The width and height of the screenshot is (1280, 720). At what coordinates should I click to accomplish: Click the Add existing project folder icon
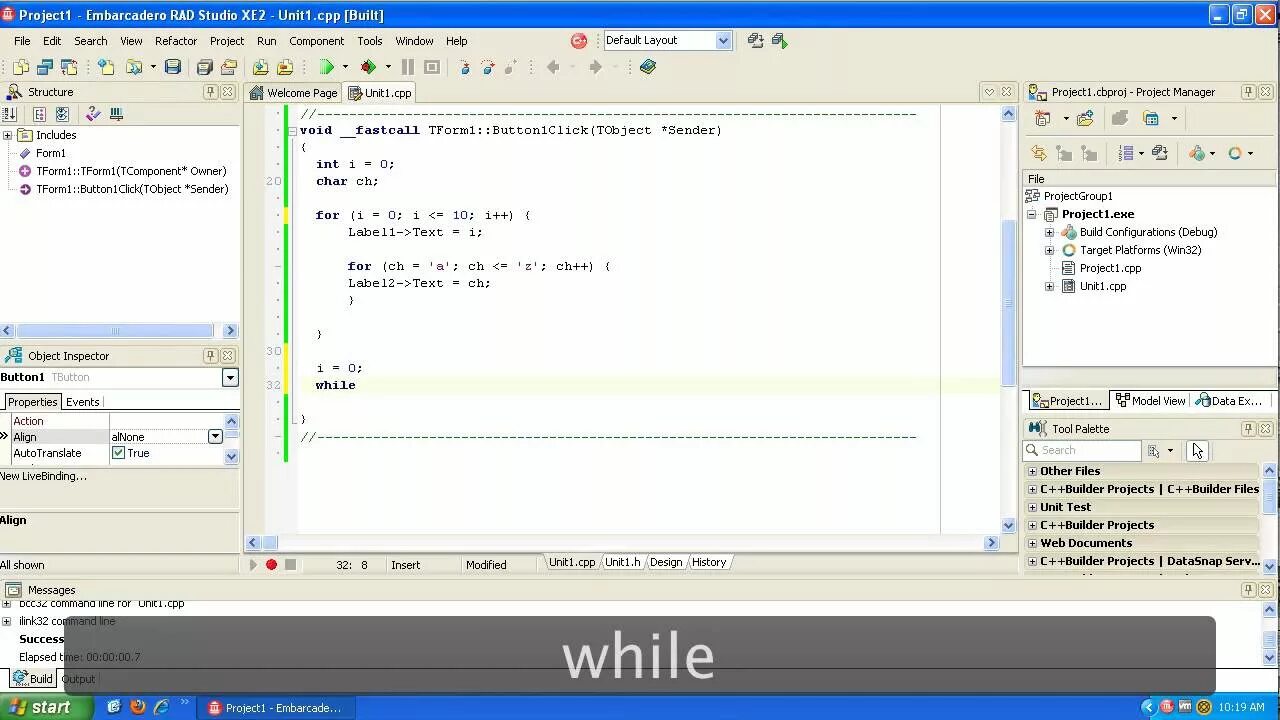1085,118
